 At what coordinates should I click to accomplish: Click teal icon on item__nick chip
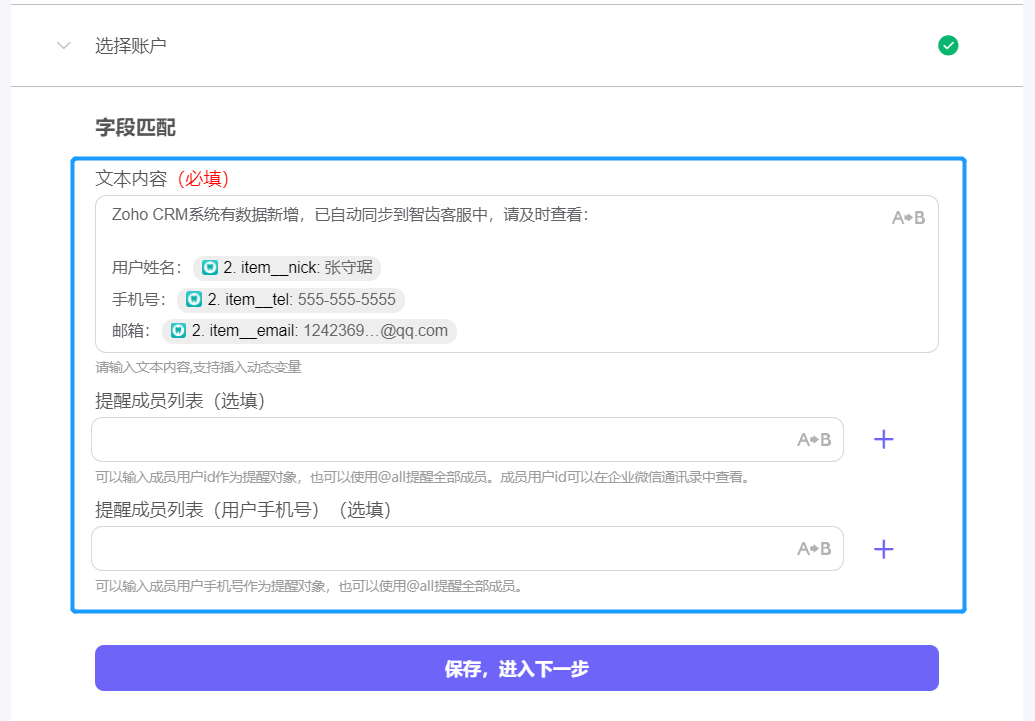click(210, 267)
